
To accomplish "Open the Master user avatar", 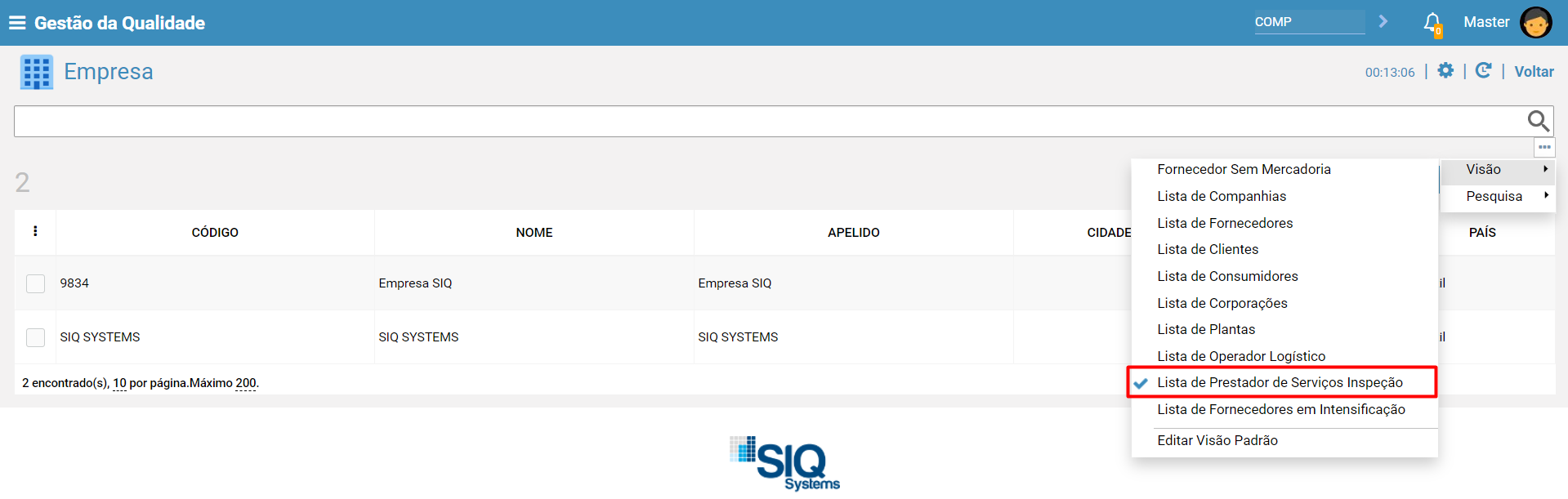I will [1535, 23].
